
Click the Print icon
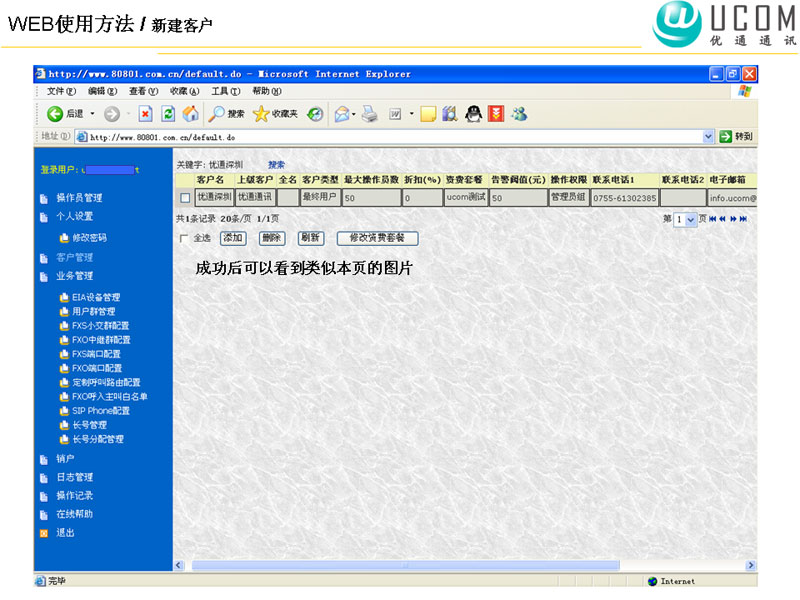[x=369, y=114]
